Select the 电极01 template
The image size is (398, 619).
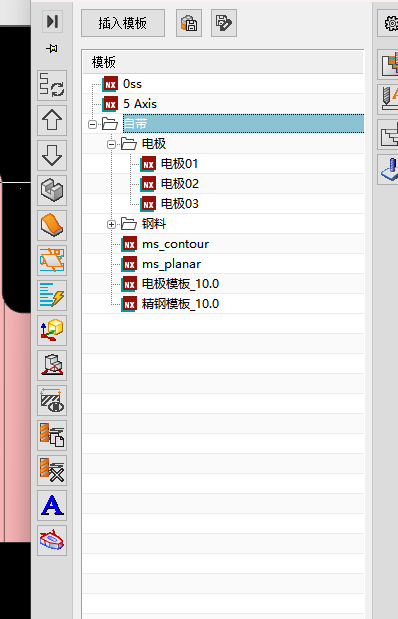[179, 164]
